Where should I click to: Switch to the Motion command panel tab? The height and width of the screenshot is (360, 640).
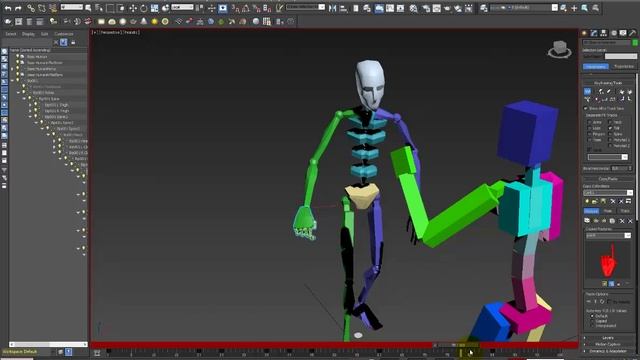pos(613,33)
